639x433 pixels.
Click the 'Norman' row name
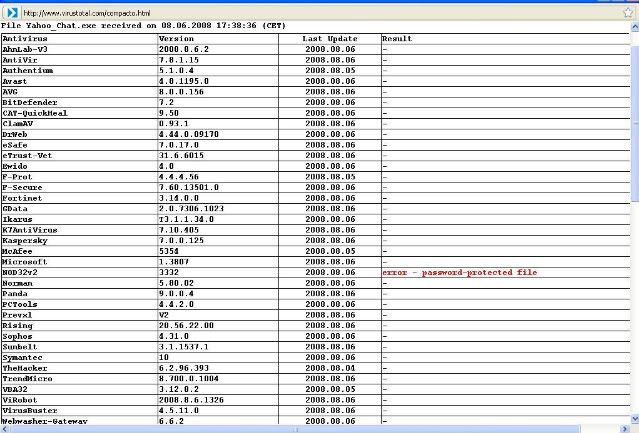tap(17, 283)
